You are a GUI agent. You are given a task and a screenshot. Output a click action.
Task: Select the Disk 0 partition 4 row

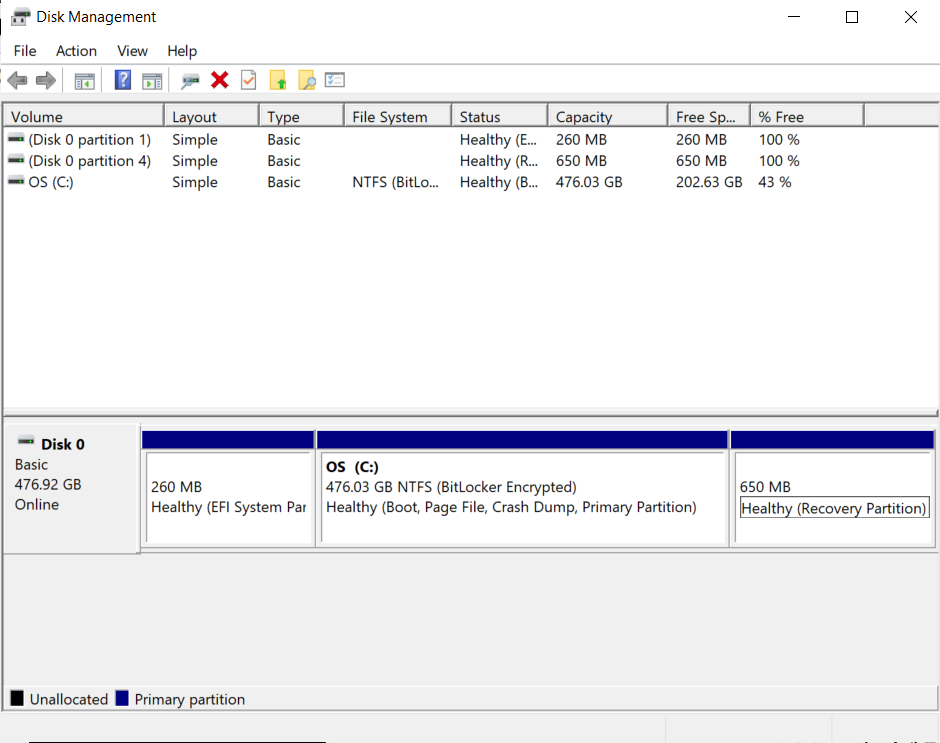[89, 161]
